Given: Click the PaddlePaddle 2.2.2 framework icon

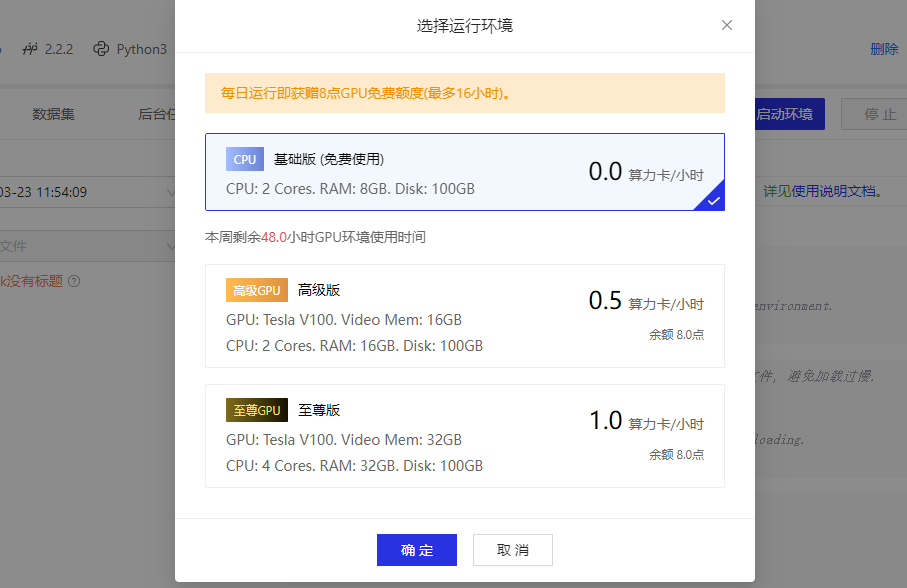Looking at the screenshot, I should coord(30,49).
